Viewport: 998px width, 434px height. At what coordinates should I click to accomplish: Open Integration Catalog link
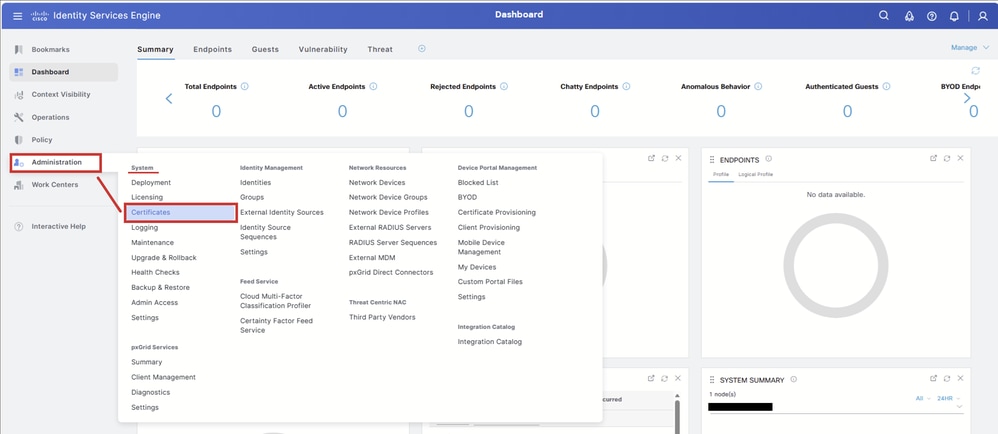pos(489,342)
